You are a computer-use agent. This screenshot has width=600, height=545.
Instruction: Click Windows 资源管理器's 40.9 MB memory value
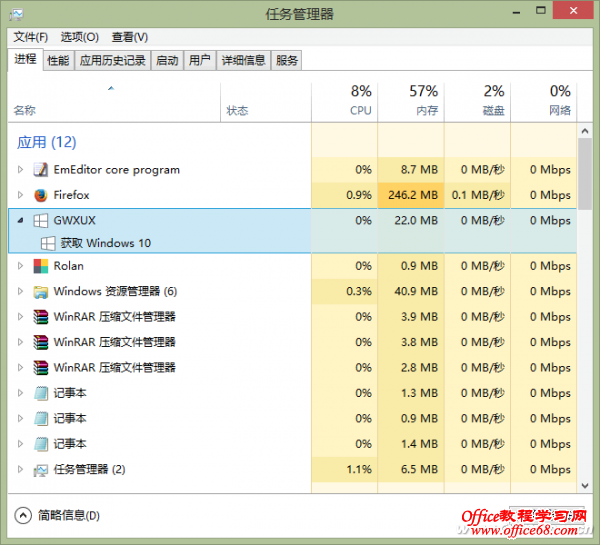(416, 292)
